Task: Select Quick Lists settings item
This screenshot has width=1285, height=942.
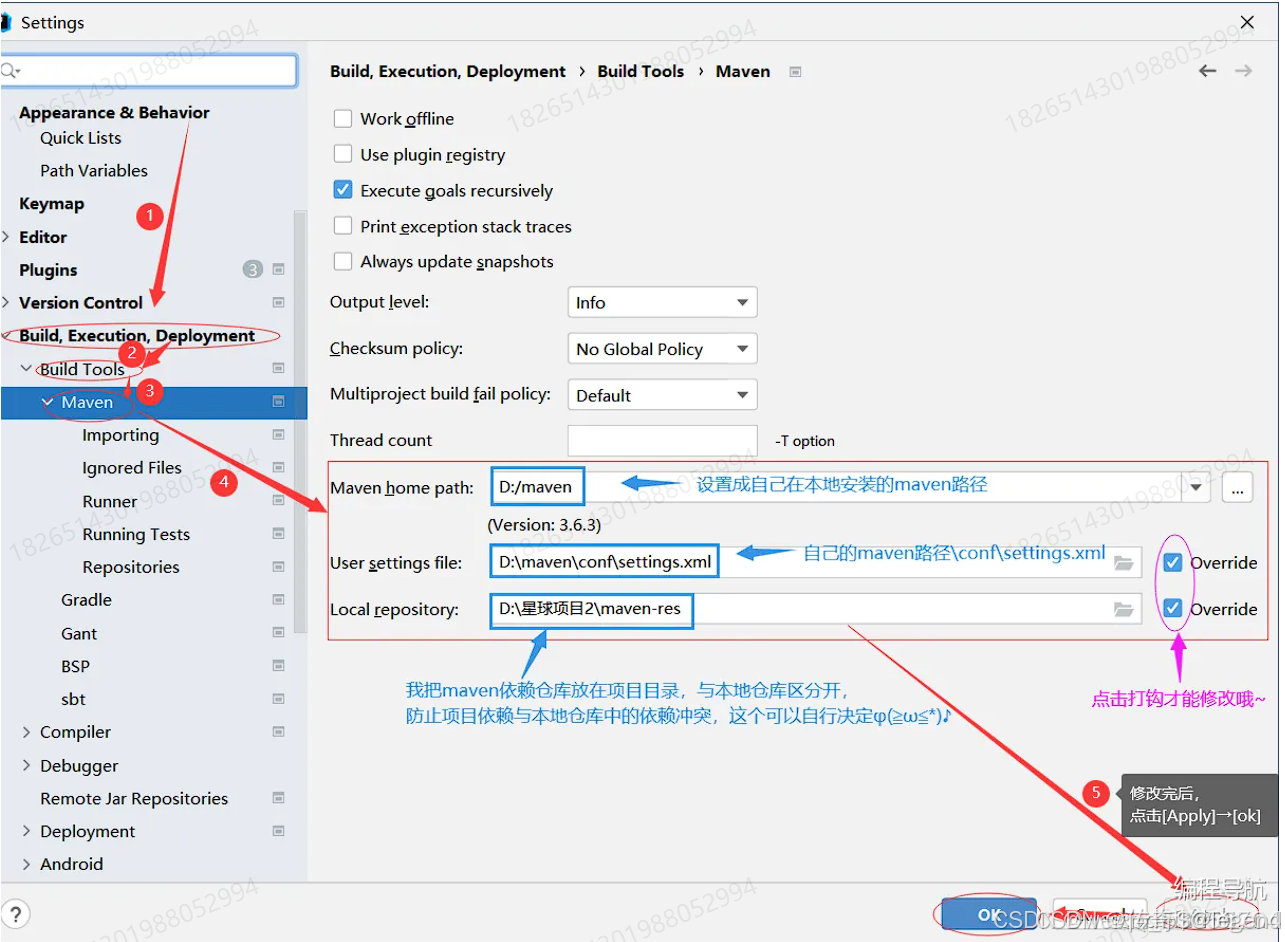Action: 80,138
